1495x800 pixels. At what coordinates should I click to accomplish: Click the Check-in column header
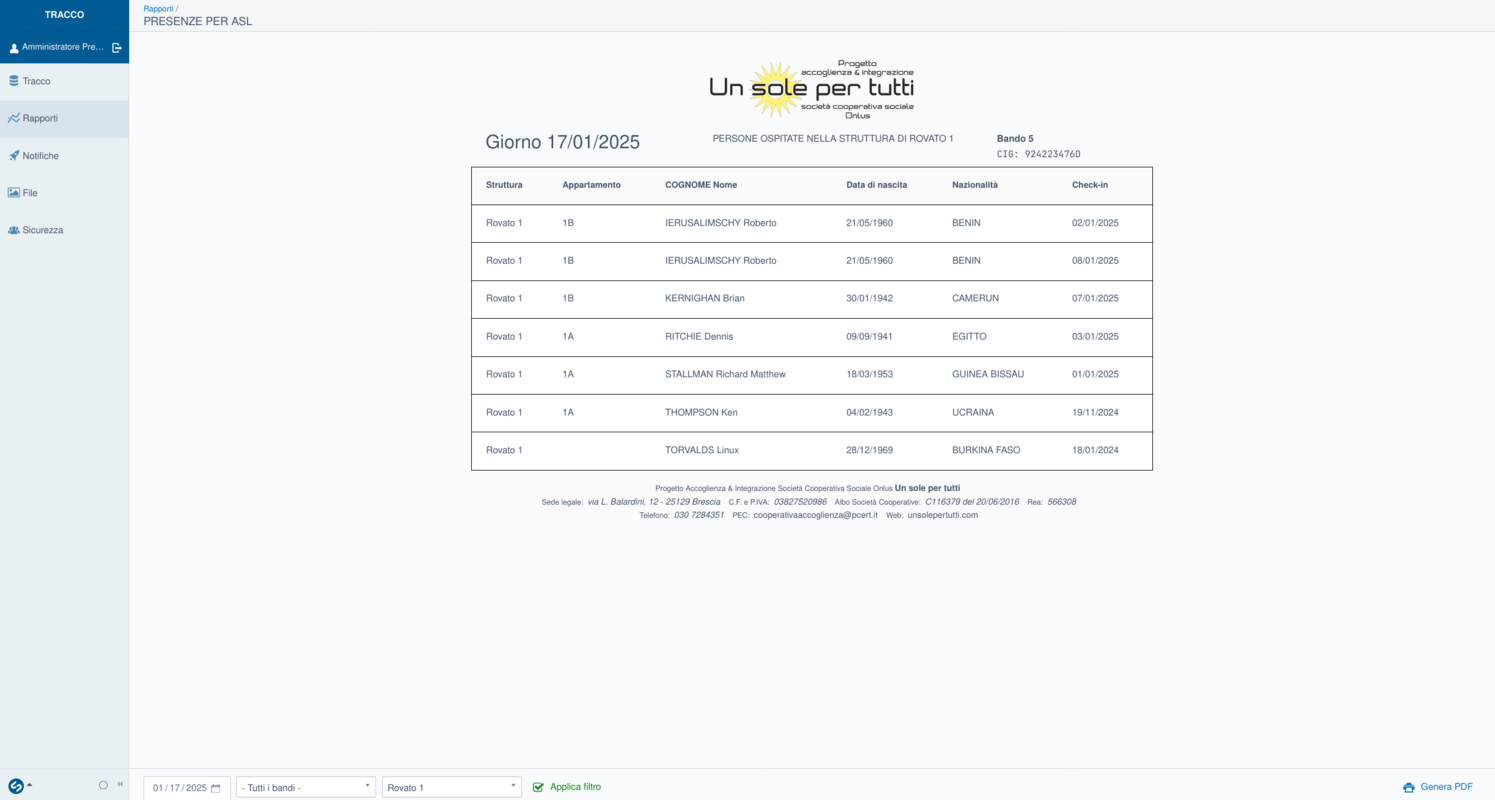tap(1090, 185)
